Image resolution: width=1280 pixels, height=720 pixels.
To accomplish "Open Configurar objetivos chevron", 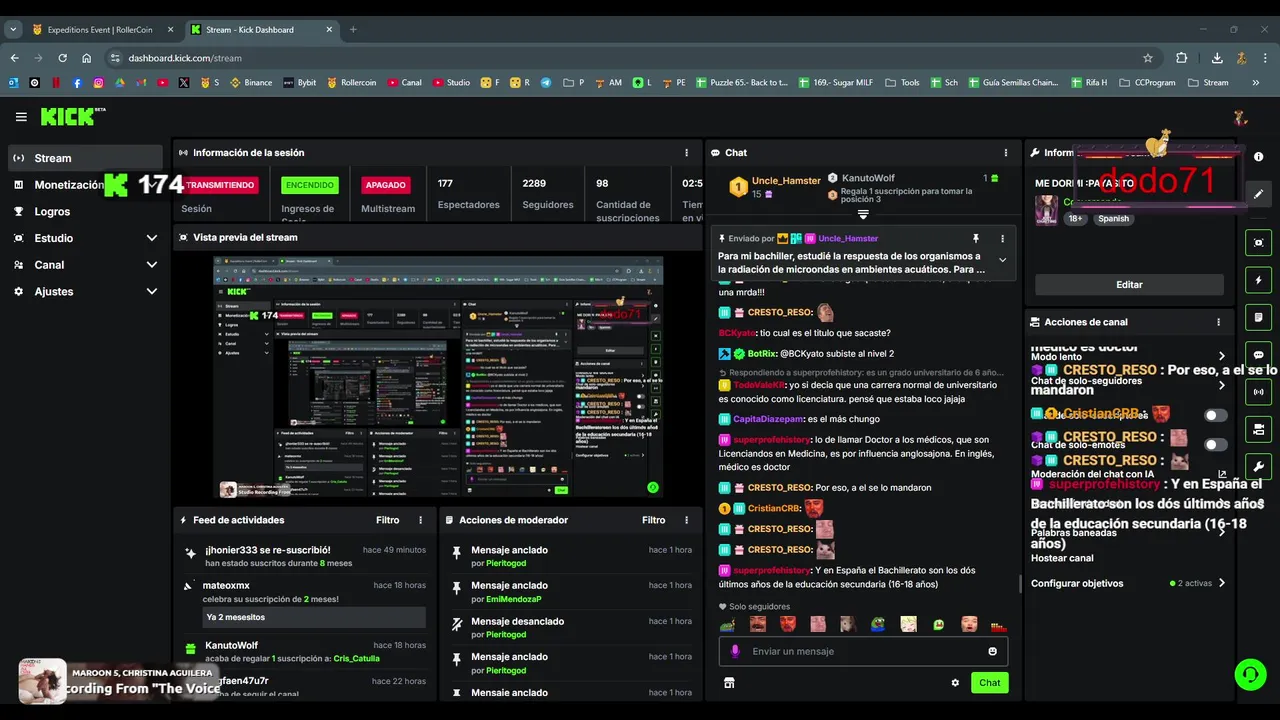I will coord(1221,583).
